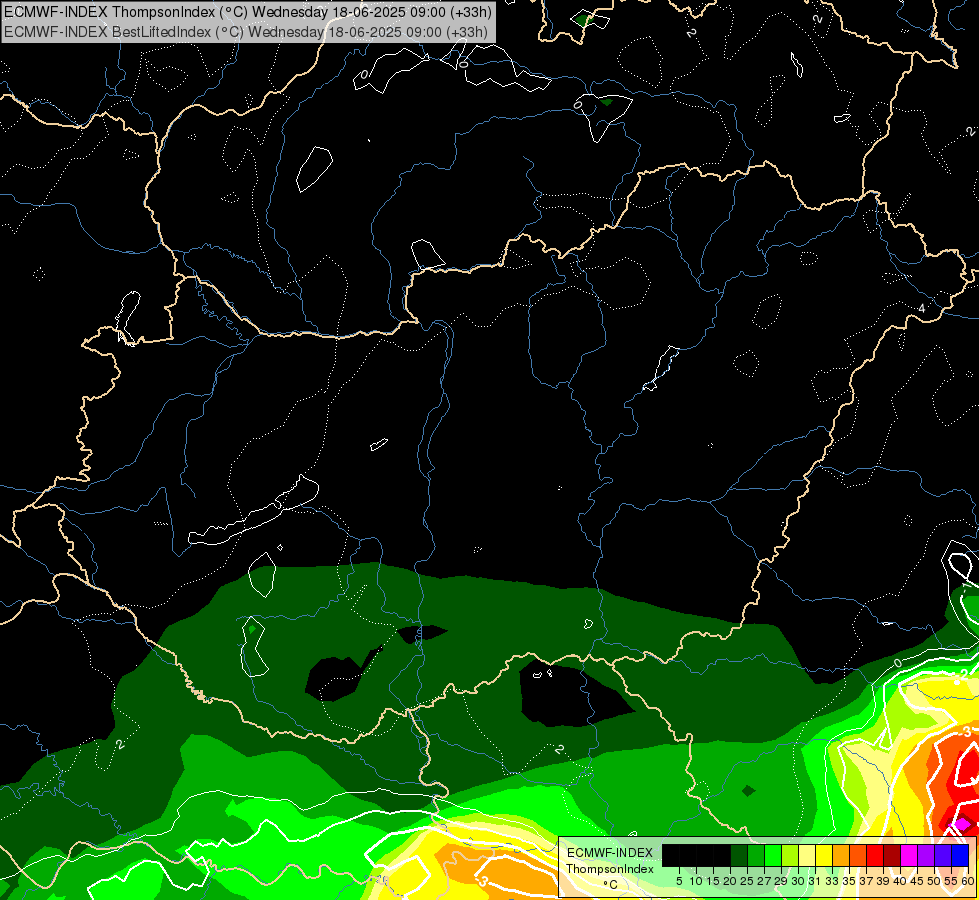This screenshot has height=900, width=979.
Task: Click the ECMWF-INDEX ThompsonIndex title line
Action: point(248,11)
